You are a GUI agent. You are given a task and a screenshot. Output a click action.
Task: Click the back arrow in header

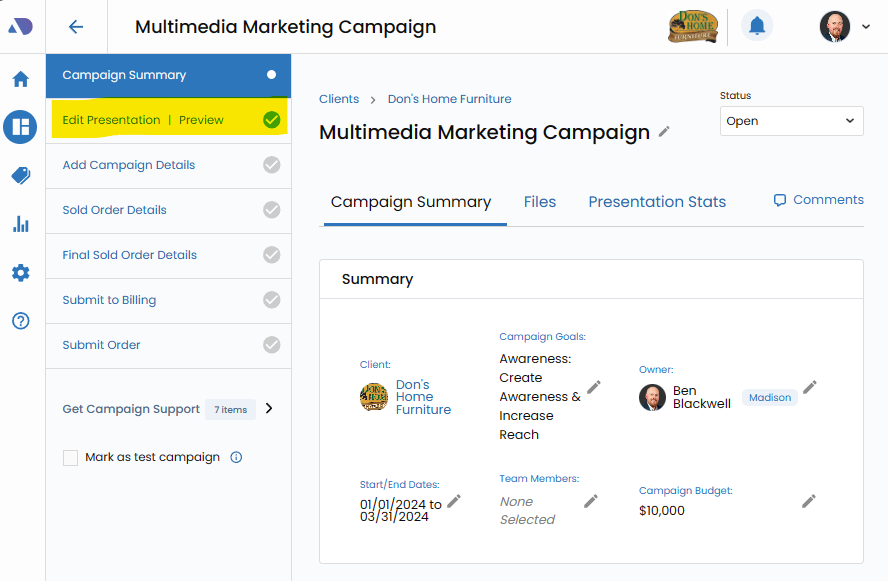pyautogui.click(x=76, y=27)
